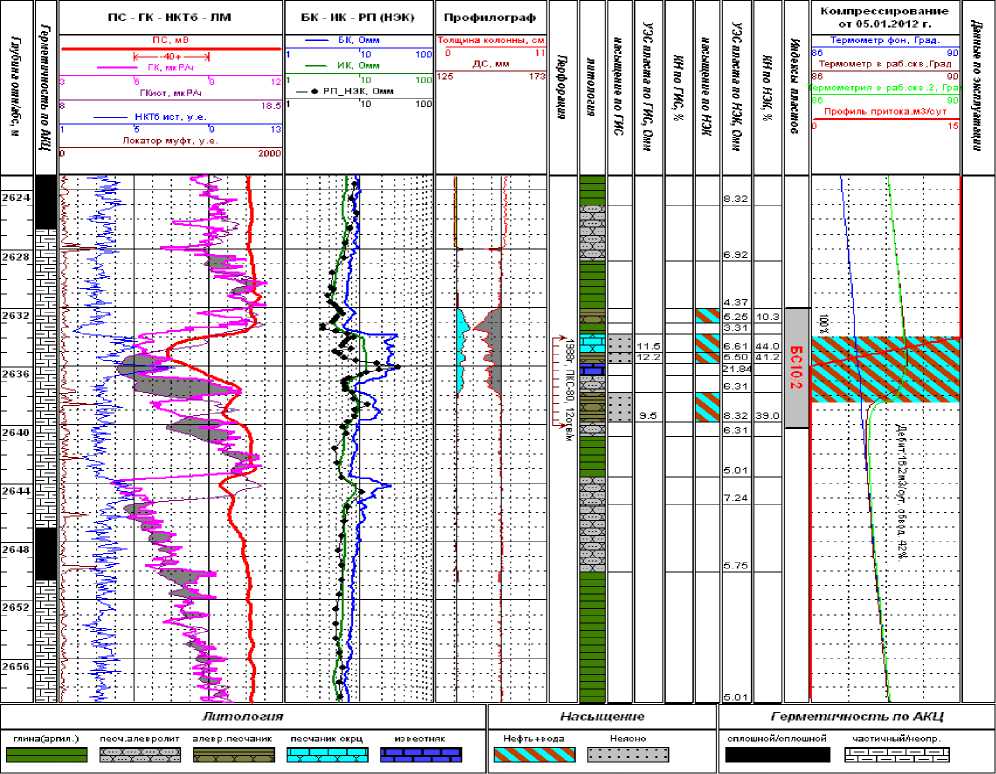The width and height of the screenshot is (996, 774).
Task: Select the depth mark 2632
Action: (x=17, y=316)
